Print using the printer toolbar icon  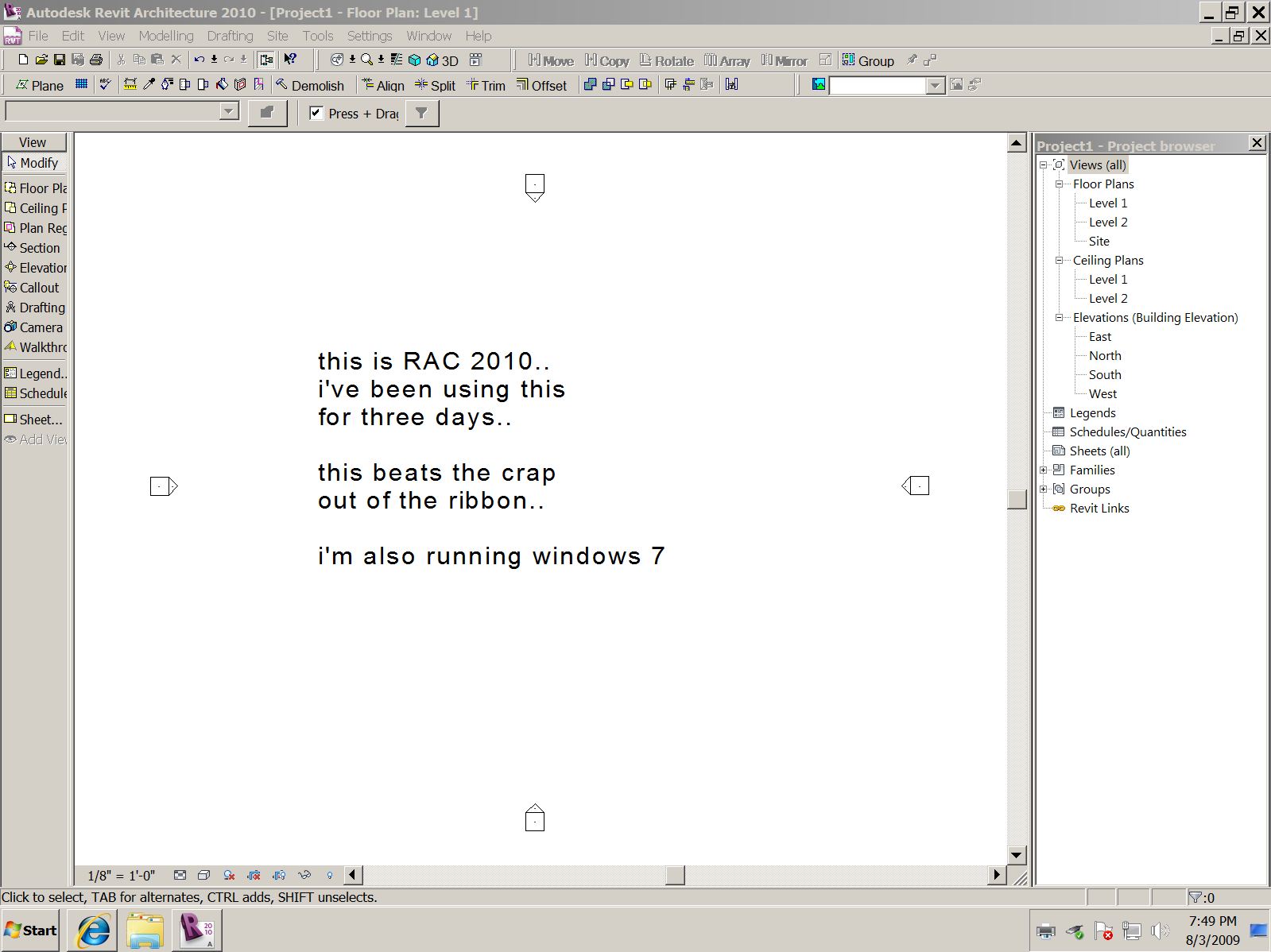coord(96,60)
